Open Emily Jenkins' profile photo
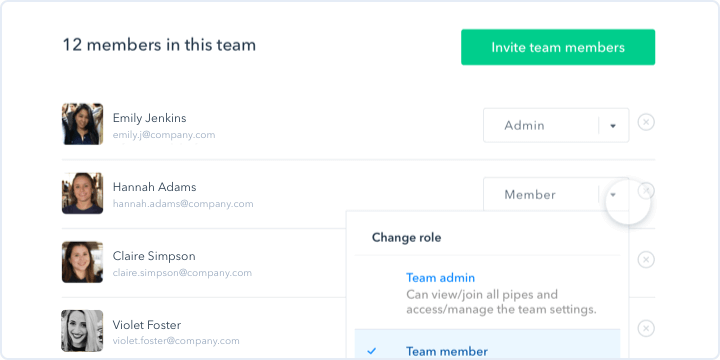Viewport: 720px width, 360px height. point(83,124)
